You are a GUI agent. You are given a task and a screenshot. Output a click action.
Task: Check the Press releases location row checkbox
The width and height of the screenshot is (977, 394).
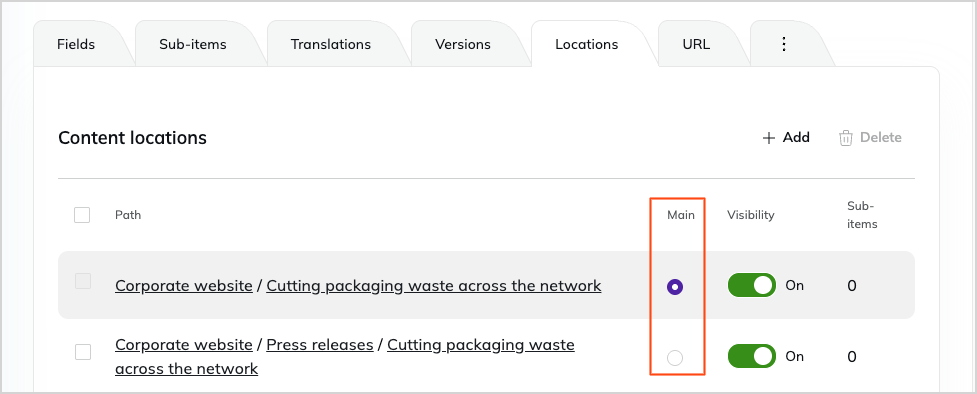point(83,352)
